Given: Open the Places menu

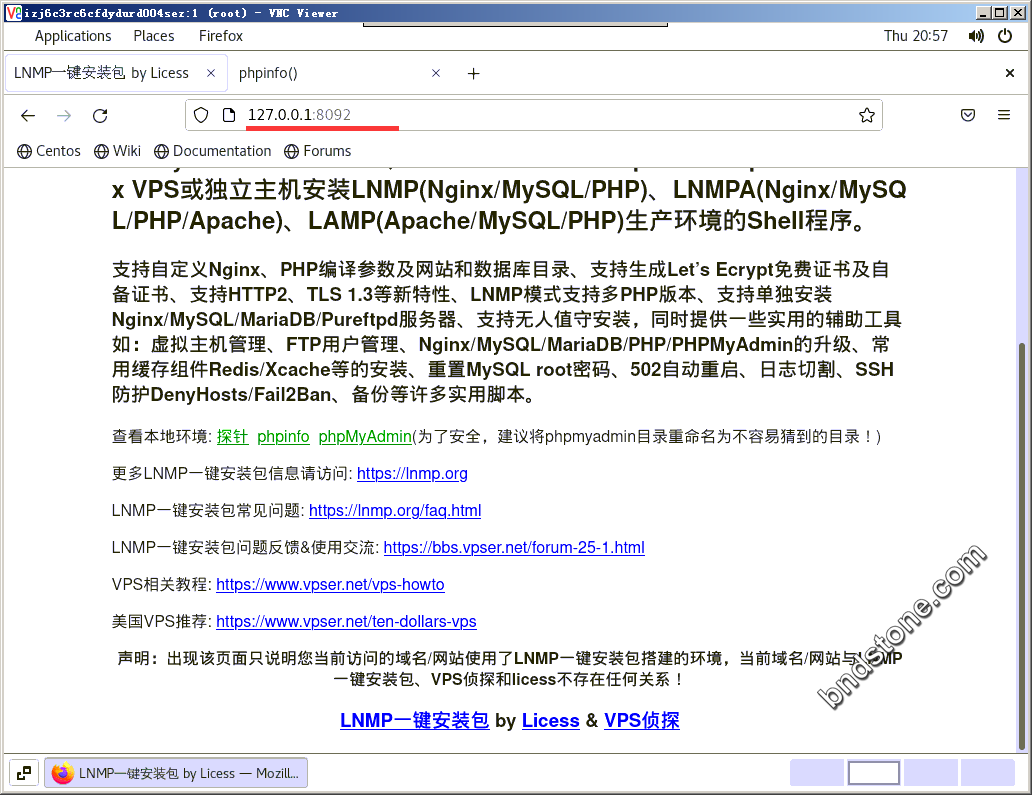Looking at the screenshot, I should [154, 36].
